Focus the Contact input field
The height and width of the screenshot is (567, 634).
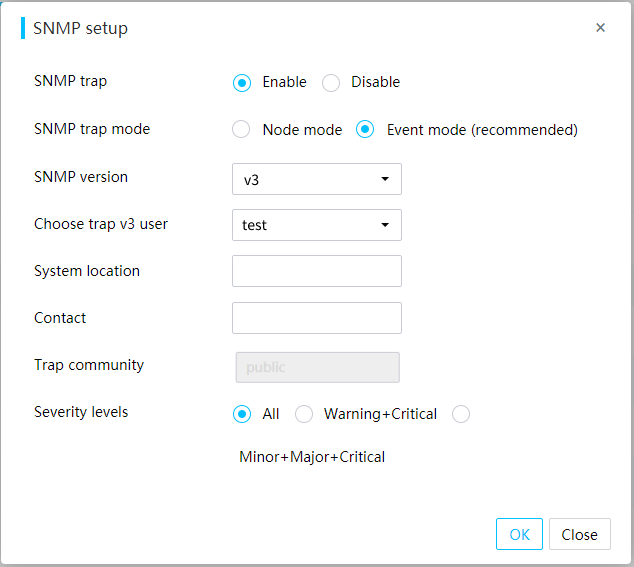pos(317,318)
